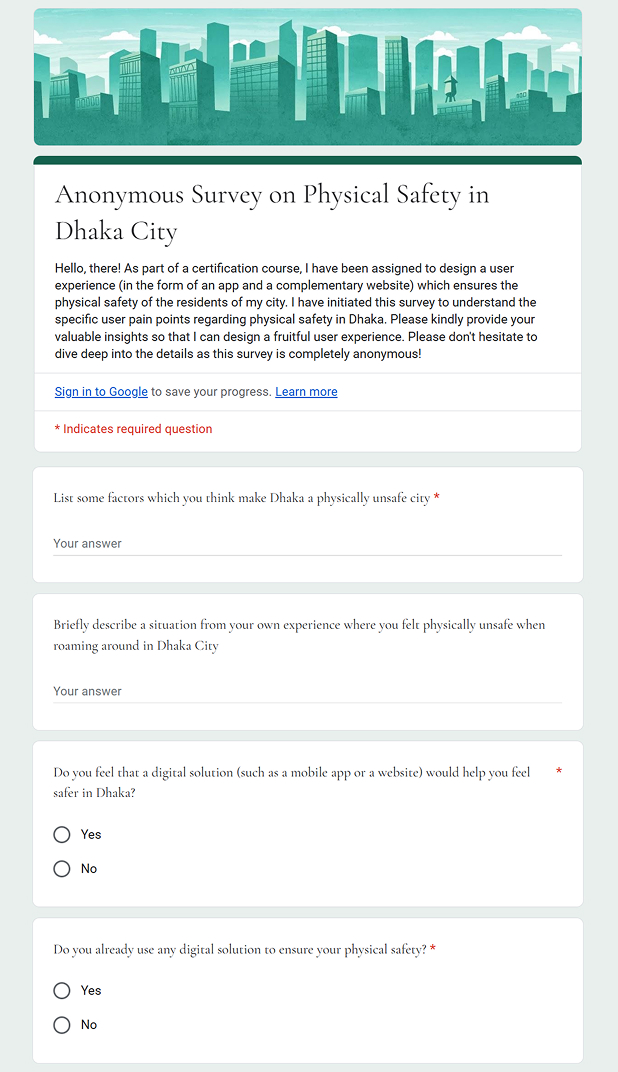Click the 'to save your progress' text

(x=211, y=392)
